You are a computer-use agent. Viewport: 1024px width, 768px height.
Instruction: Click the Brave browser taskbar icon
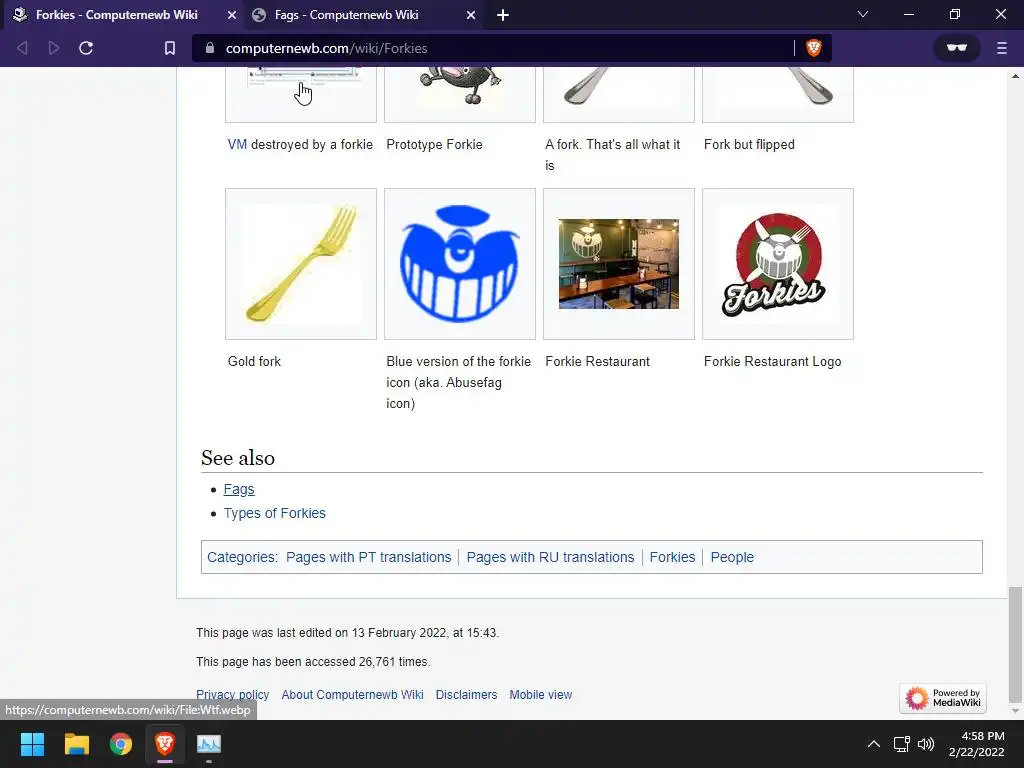(x=165, y=744)
